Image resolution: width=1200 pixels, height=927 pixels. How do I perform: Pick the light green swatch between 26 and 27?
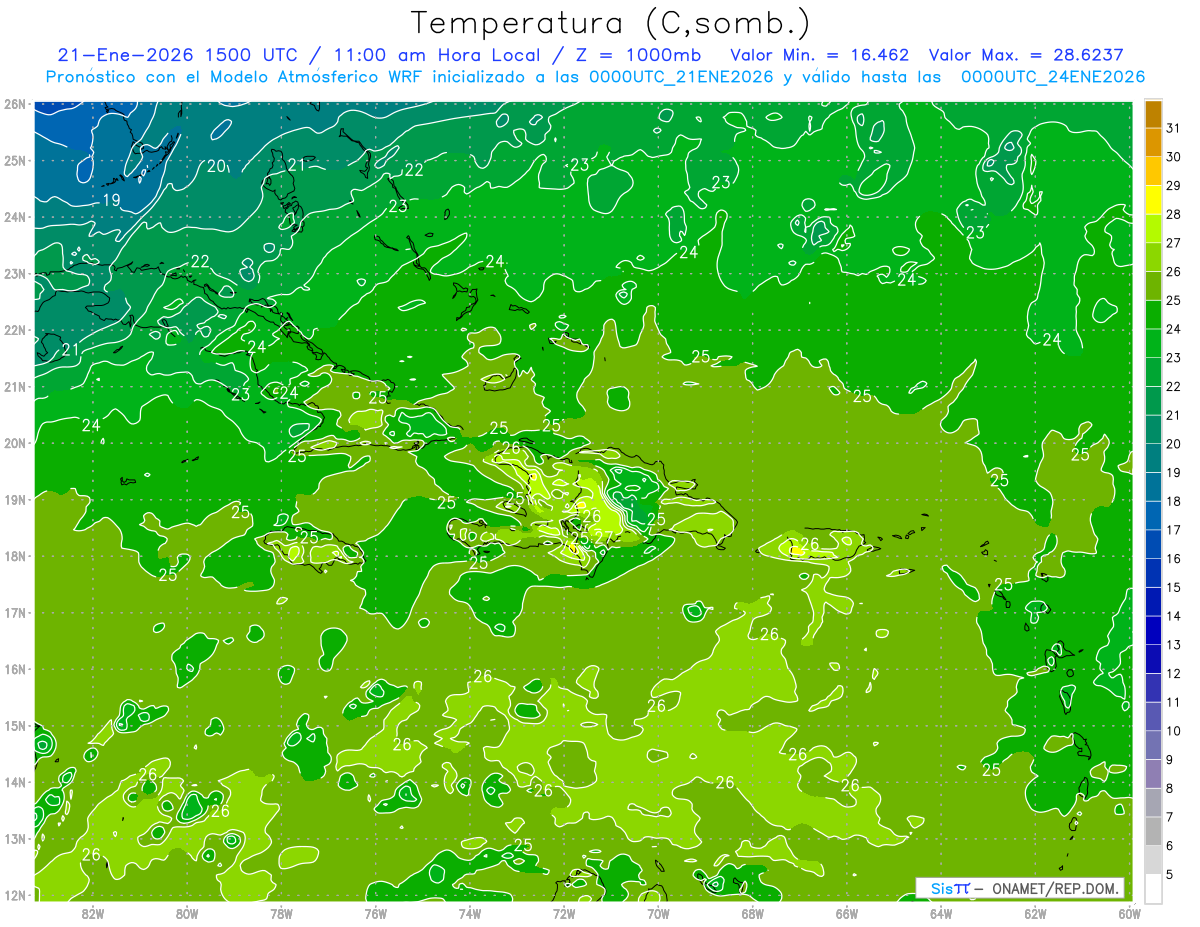click(1153, 257)
